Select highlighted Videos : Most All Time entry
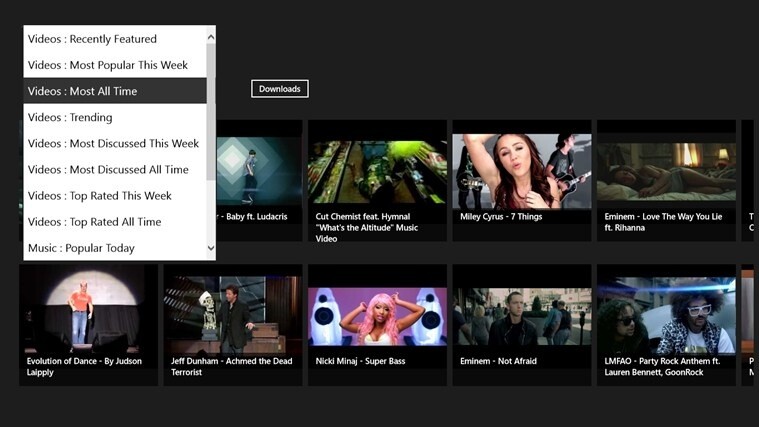Screen dimensions: 759x427 (83, 91)
